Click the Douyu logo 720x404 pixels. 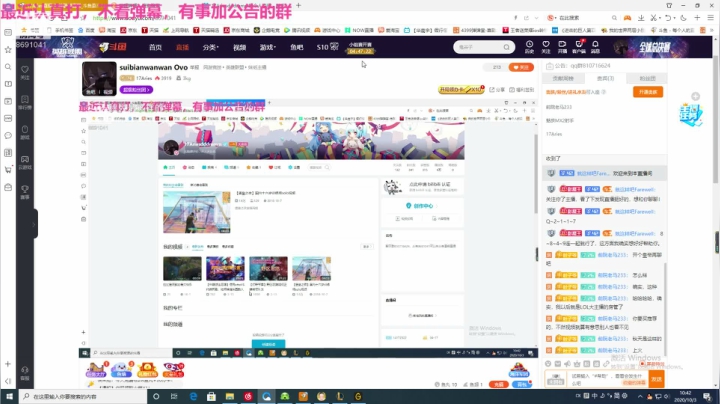click(113, 47)
